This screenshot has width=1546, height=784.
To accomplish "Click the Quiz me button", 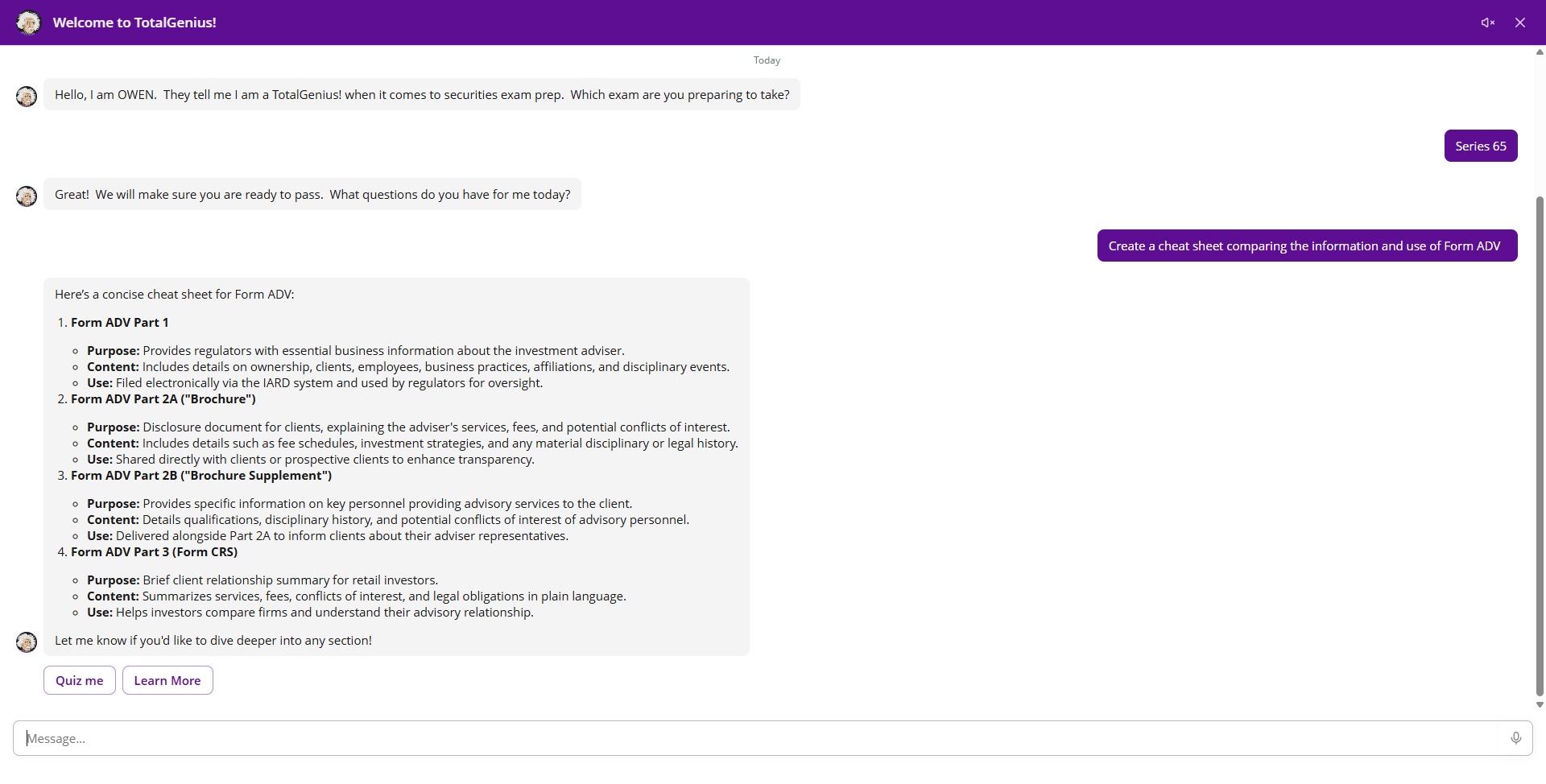I will pos(80,680).
